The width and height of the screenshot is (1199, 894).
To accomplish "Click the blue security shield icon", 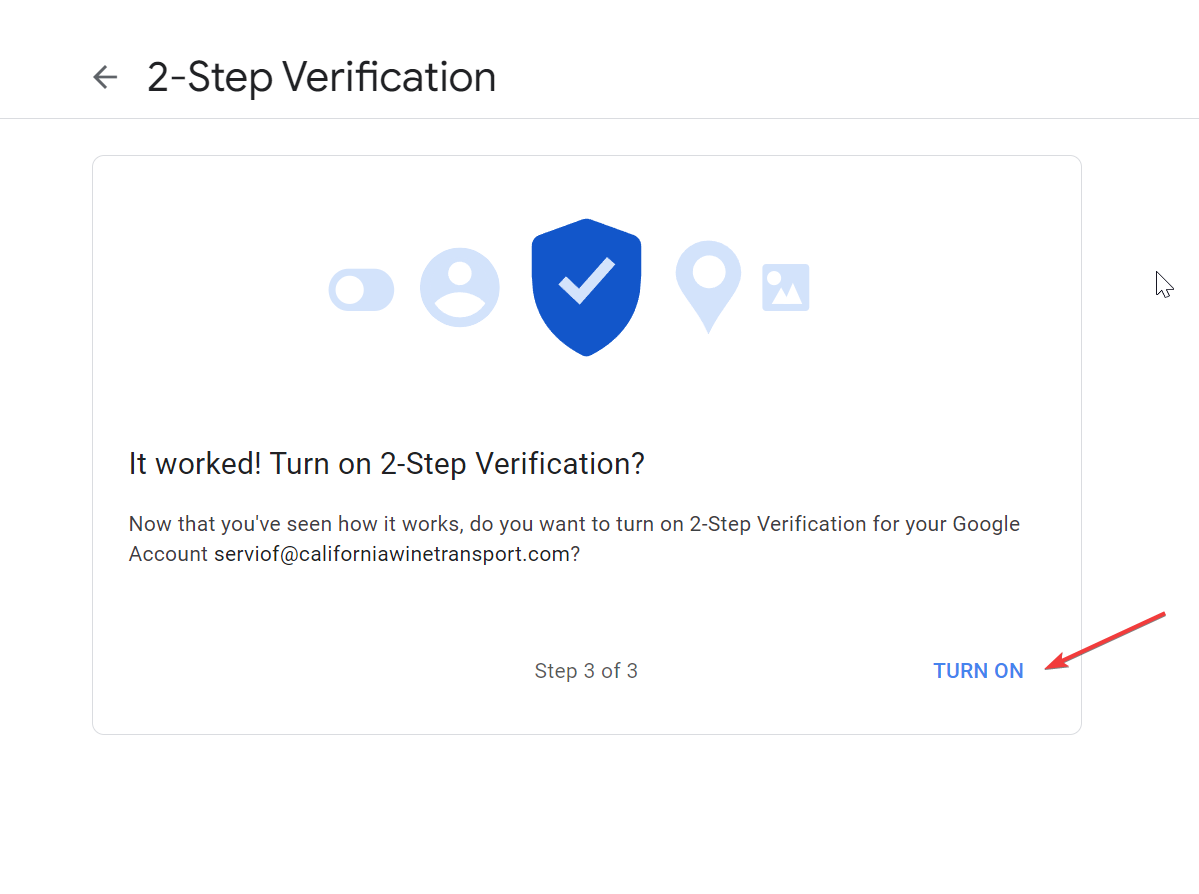I will click(587, 288).
